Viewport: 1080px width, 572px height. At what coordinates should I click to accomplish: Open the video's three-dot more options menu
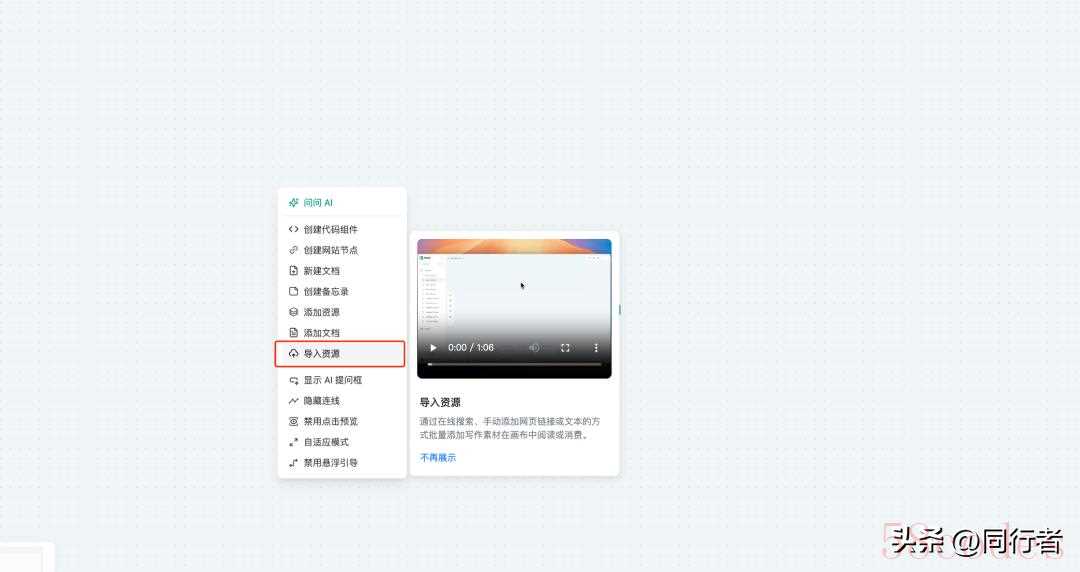click(596, 348)
